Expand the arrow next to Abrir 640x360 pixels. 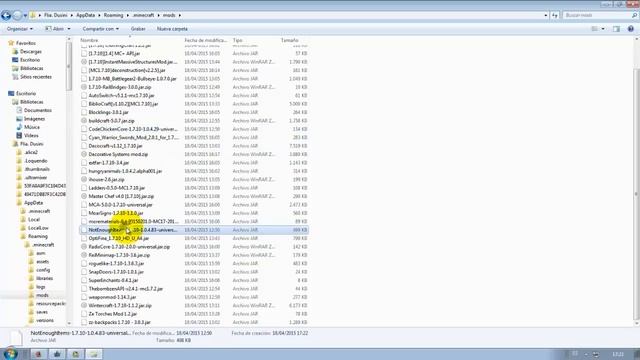pyautogui.click(x=69, y=29)
